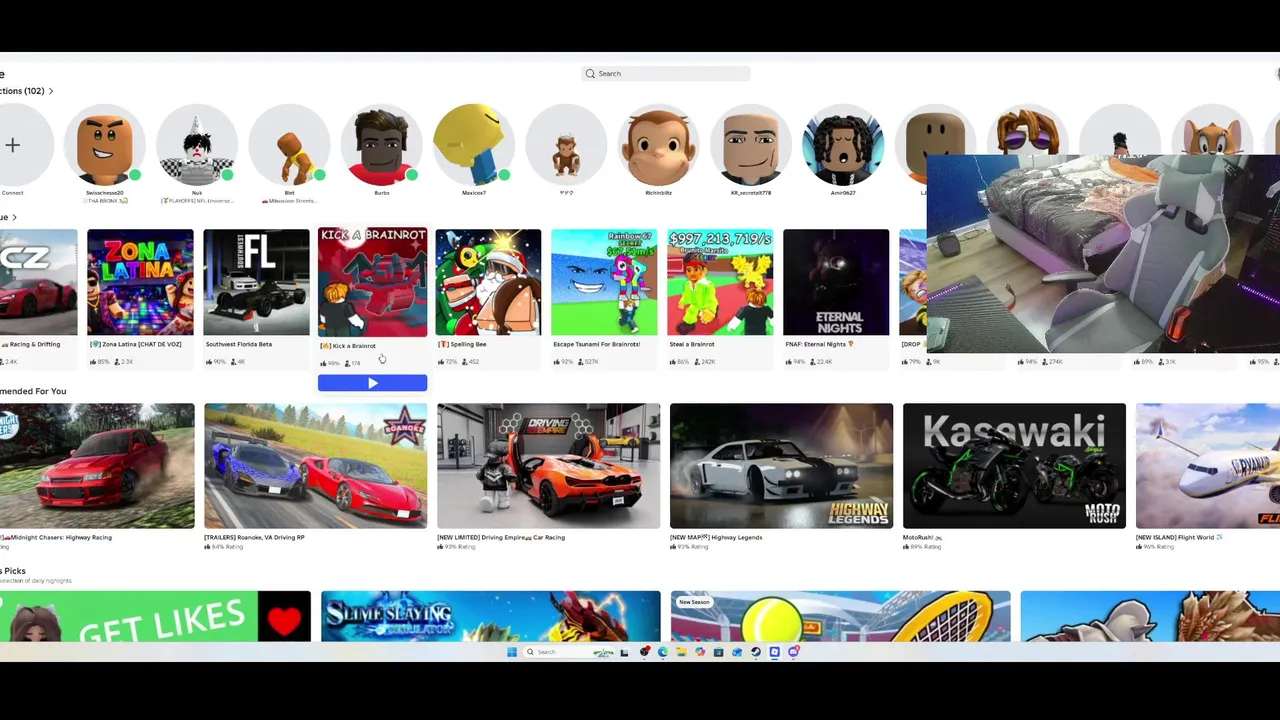Open Discord from taskbar
1280x720 pixels.
click(x=793, y=652)
